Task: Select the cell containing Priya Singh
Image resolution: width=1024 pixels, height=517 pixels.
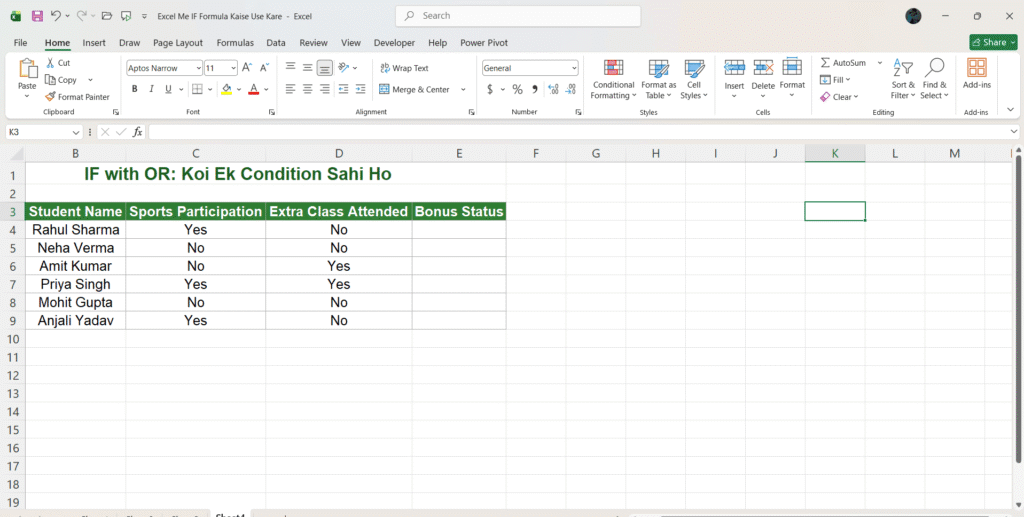Action: pos(75,284)
